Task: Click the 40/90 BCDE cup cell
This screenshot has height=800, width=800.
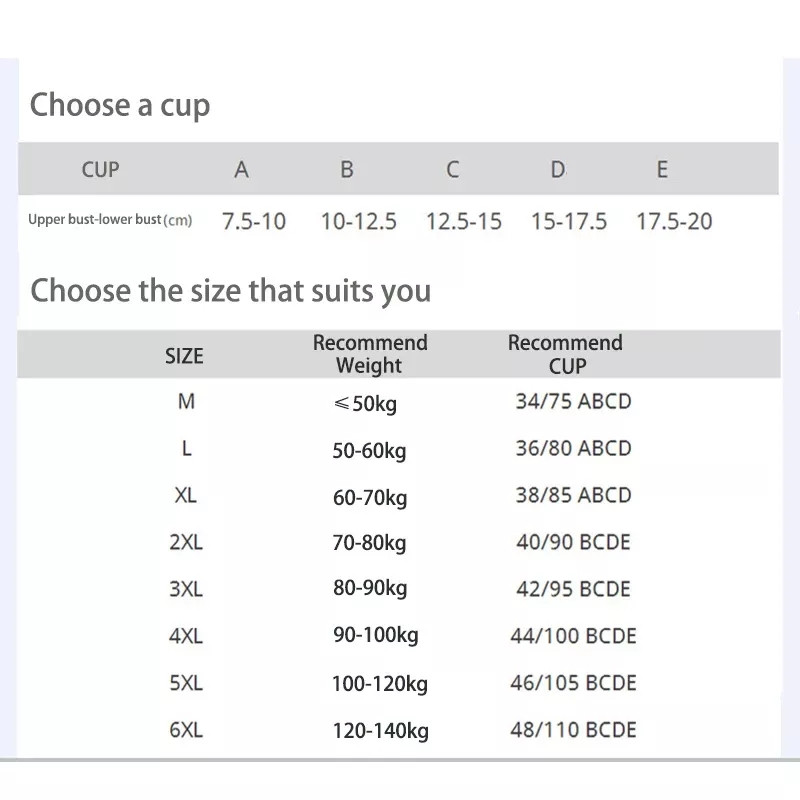Action: click(x=573, y=542)
